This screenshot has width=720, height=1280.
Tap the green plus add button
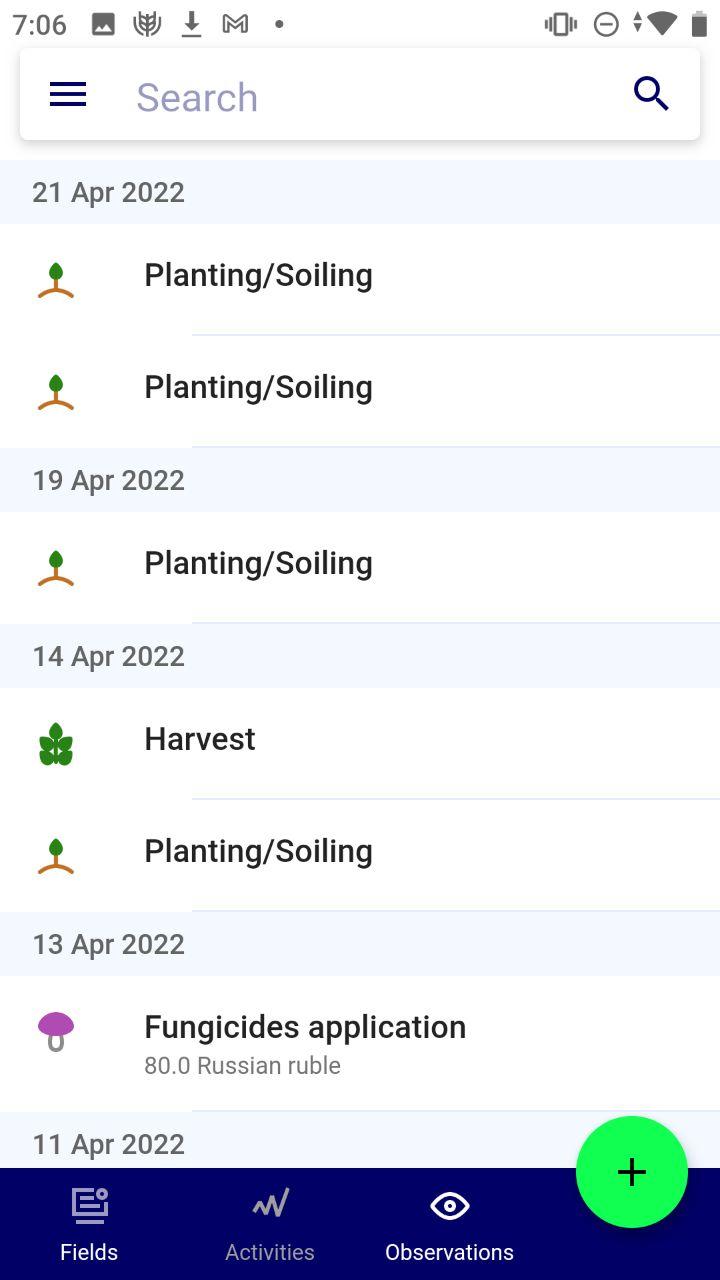632,1172
